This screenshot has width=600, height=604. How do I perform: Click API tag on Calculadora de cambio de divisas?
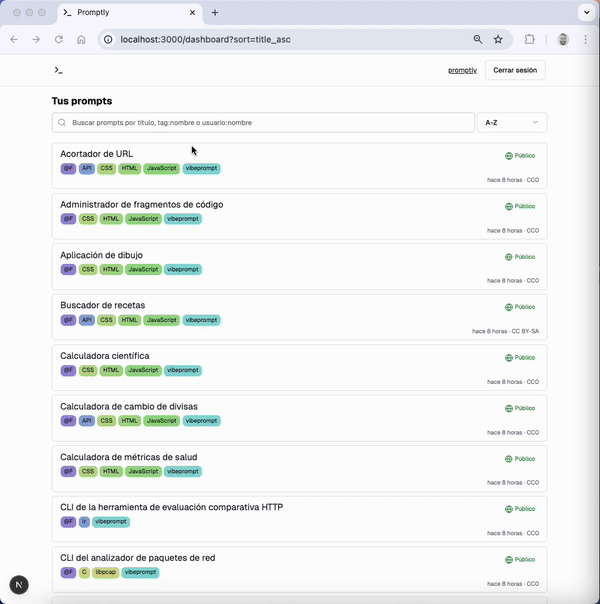(x=87, y=421)
